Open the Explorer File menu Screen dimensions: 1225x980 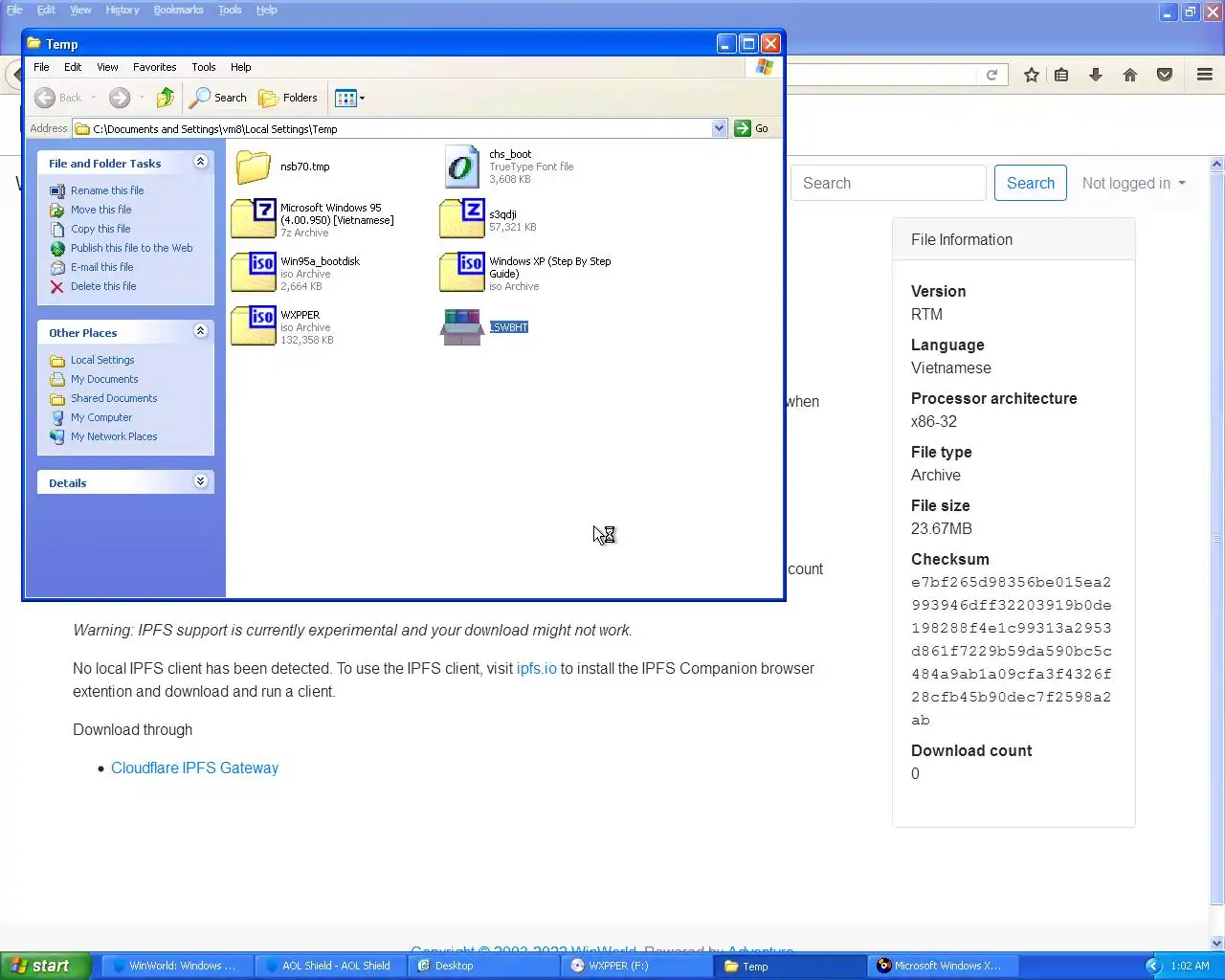41,67
